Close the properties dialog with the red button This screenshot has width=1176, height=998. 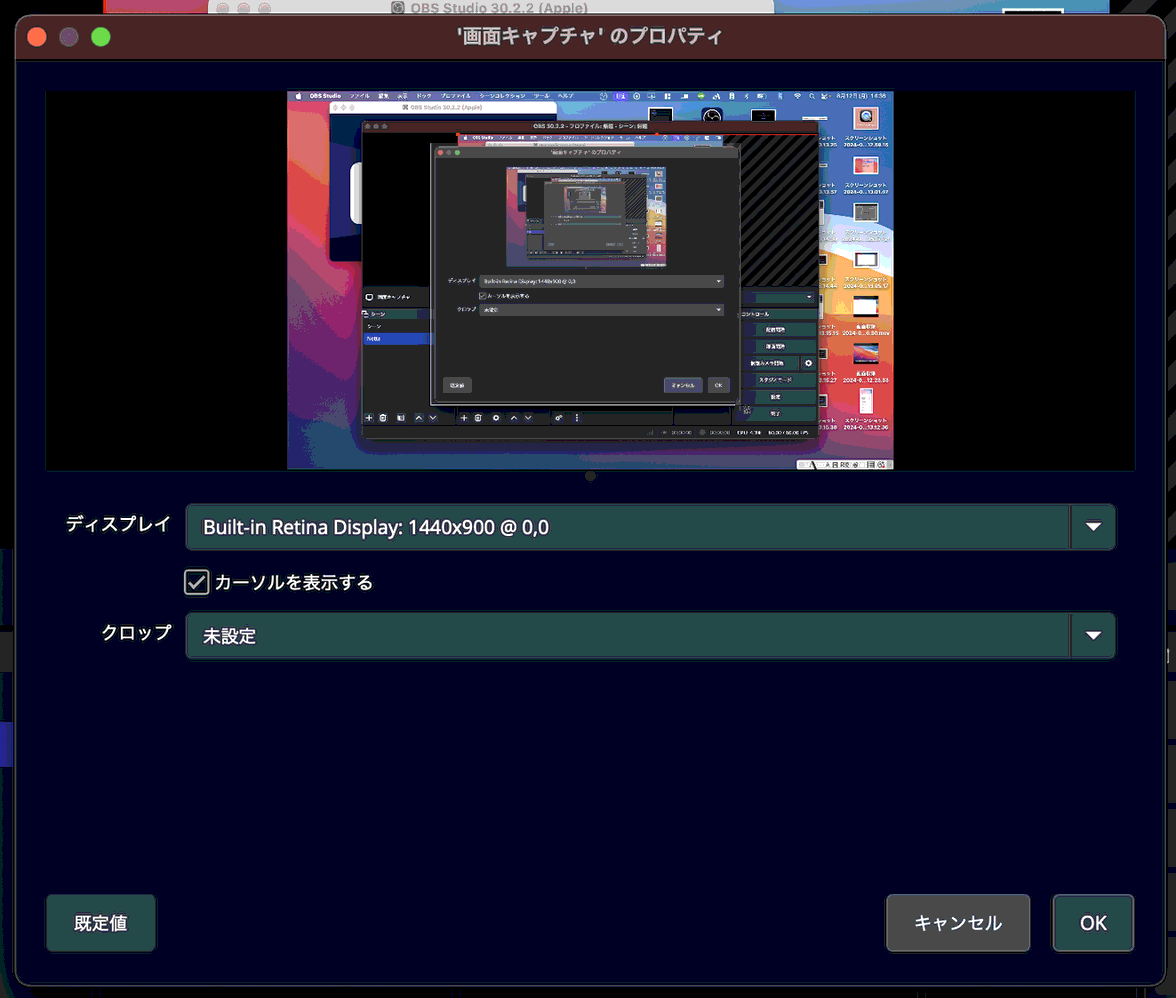point(37,37)
